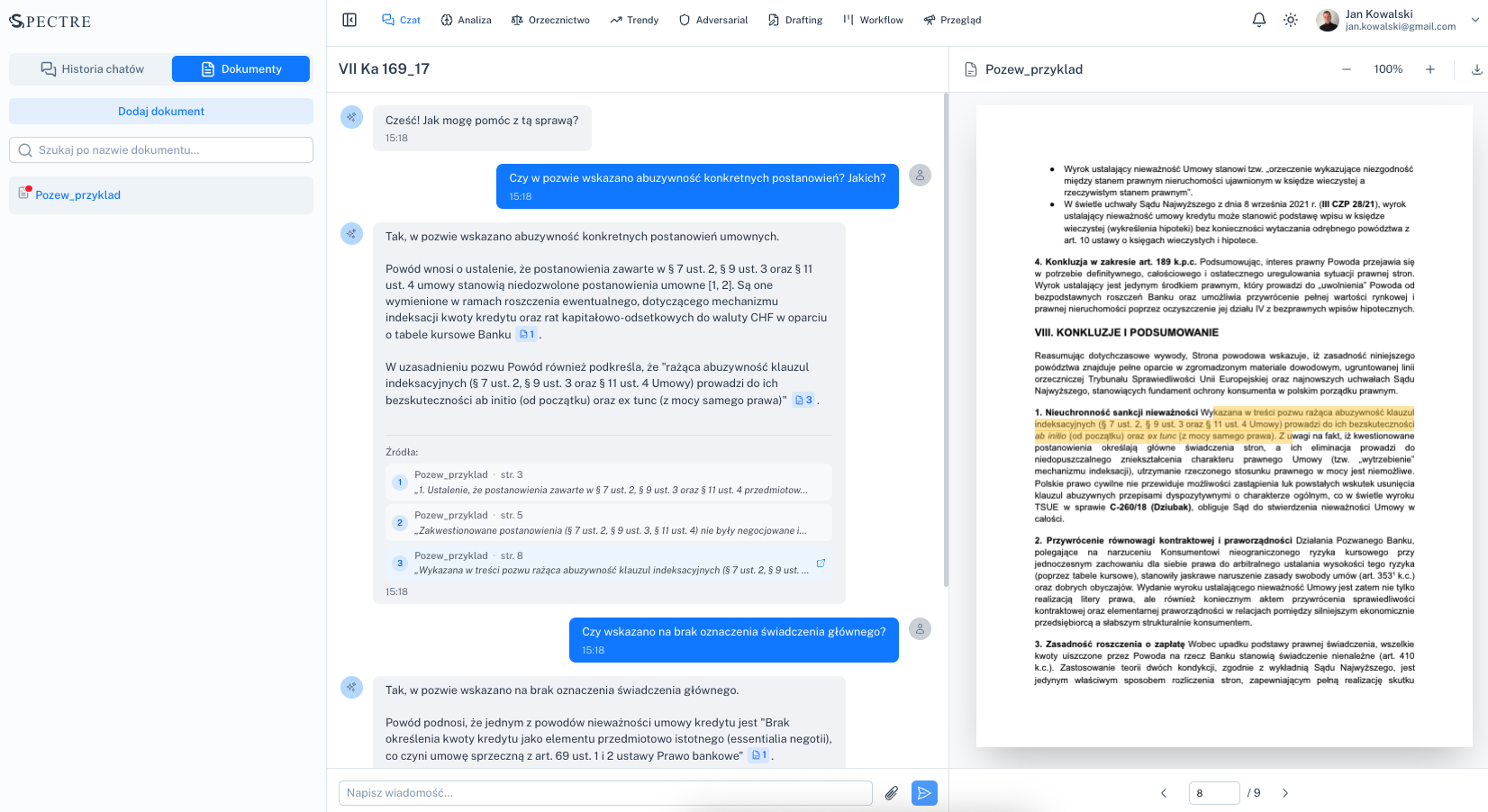
Task: Open the notifications bell
Action: tap(1258, 19)
